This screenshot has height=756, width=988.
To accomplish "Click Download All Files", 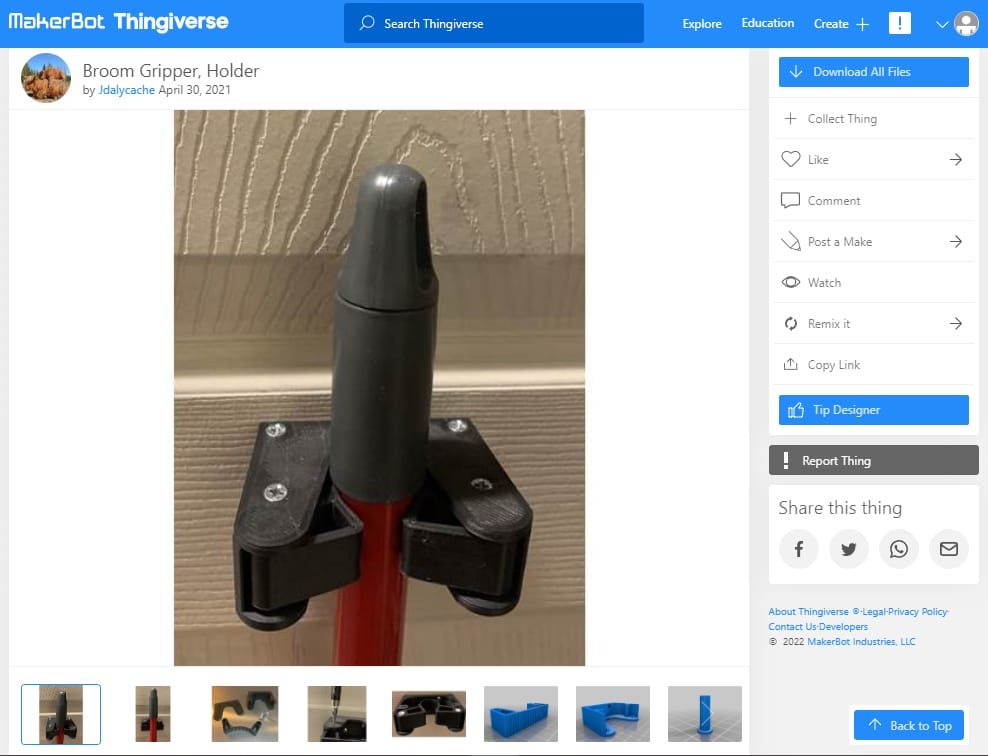I will [872, 71].
